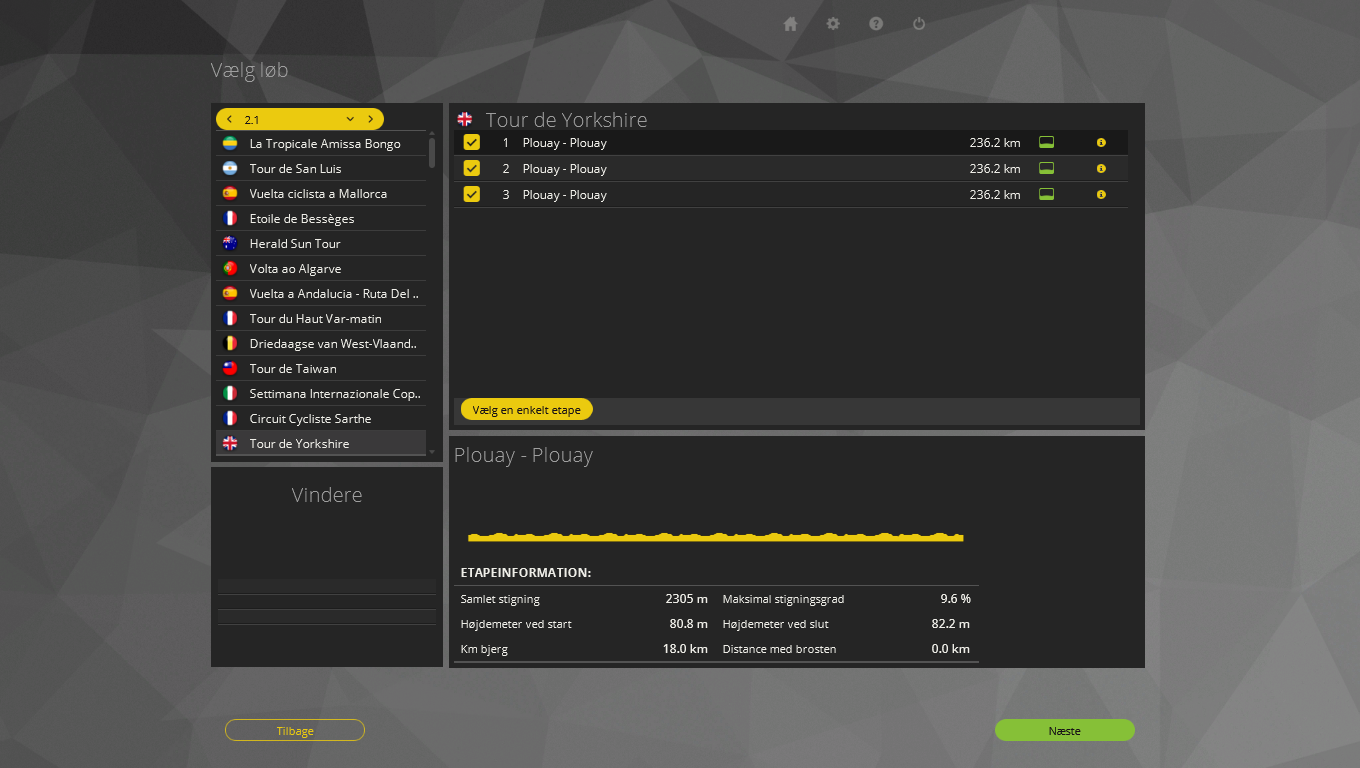
Task: Uncheck stage 1 checkbox
Action: pos(472,142)
